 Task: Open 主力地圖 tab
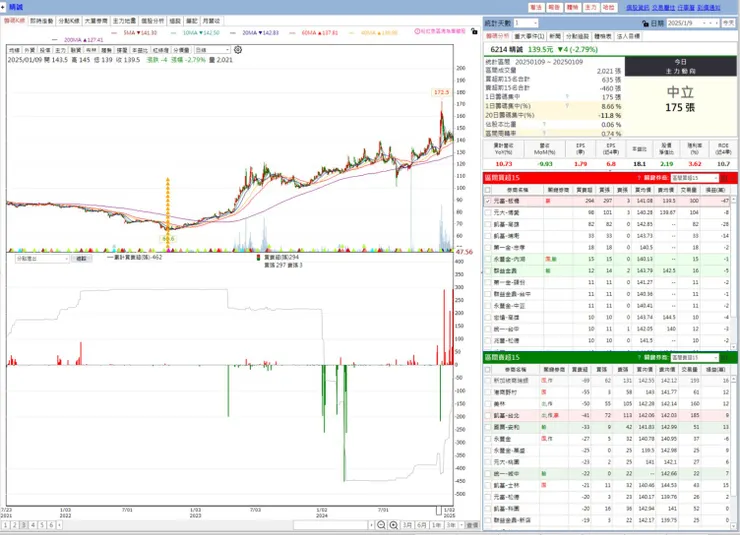(124, 21)
